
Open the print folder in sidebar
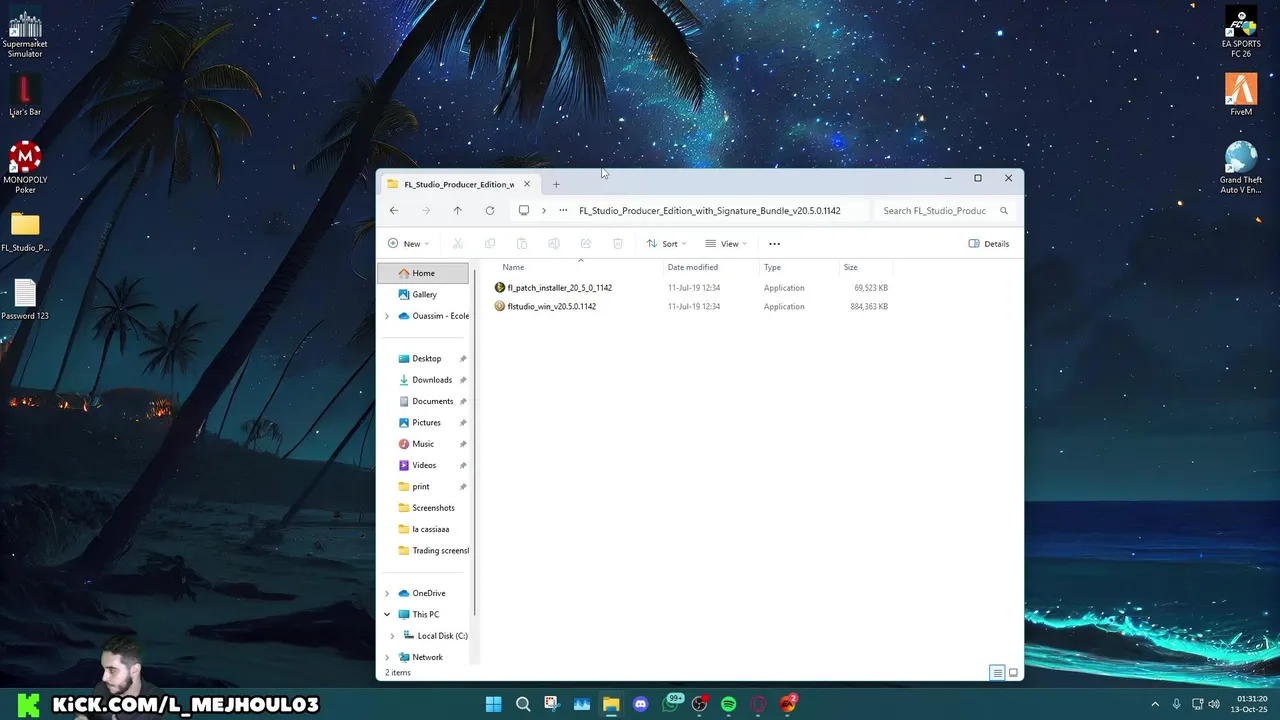[x=421, y=487]
